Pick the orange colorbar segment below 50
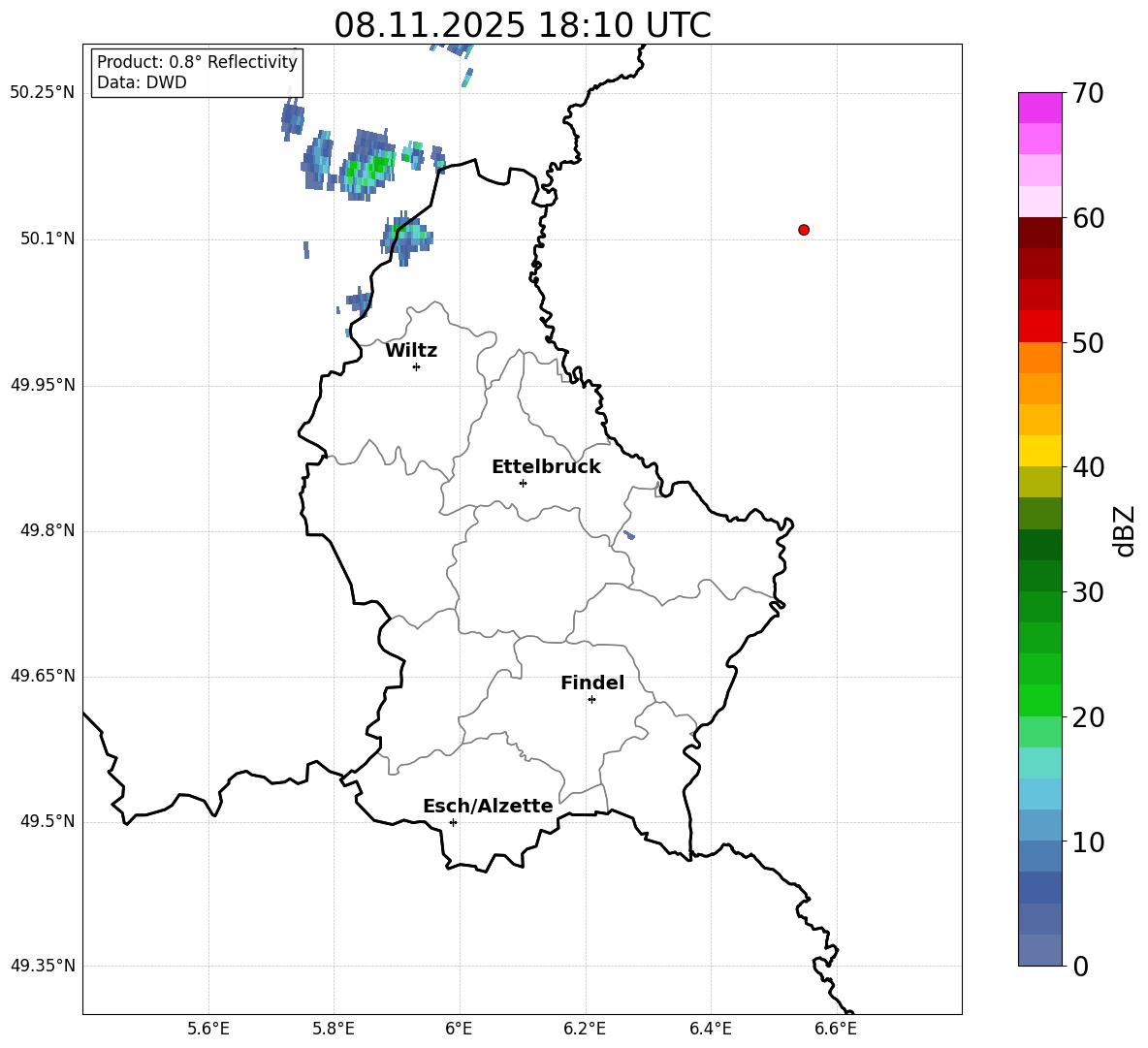The height and width of the screenshot is (1048, 1148). click(1039, 358)
